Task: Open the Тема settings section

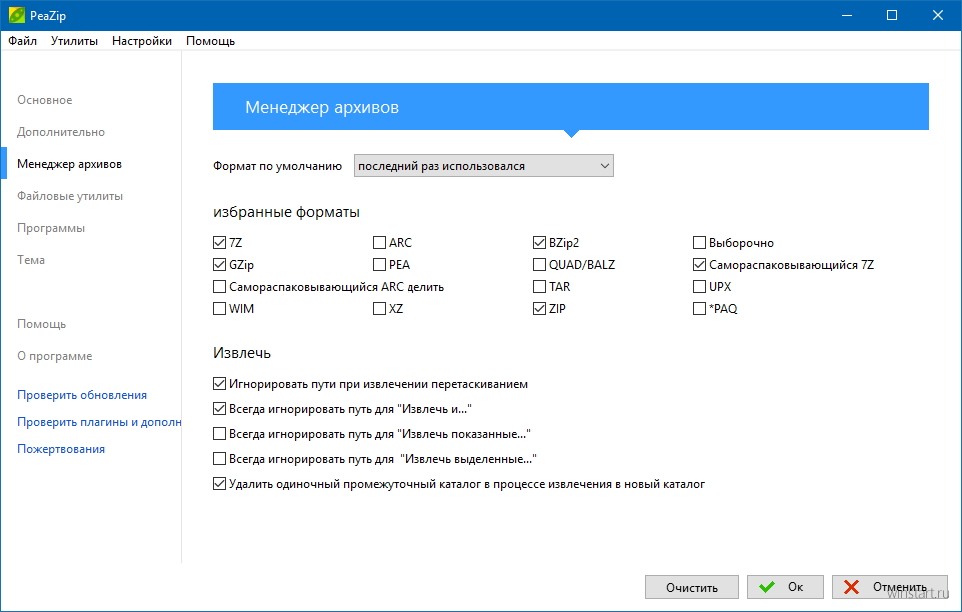Action: tap(31, 260)
